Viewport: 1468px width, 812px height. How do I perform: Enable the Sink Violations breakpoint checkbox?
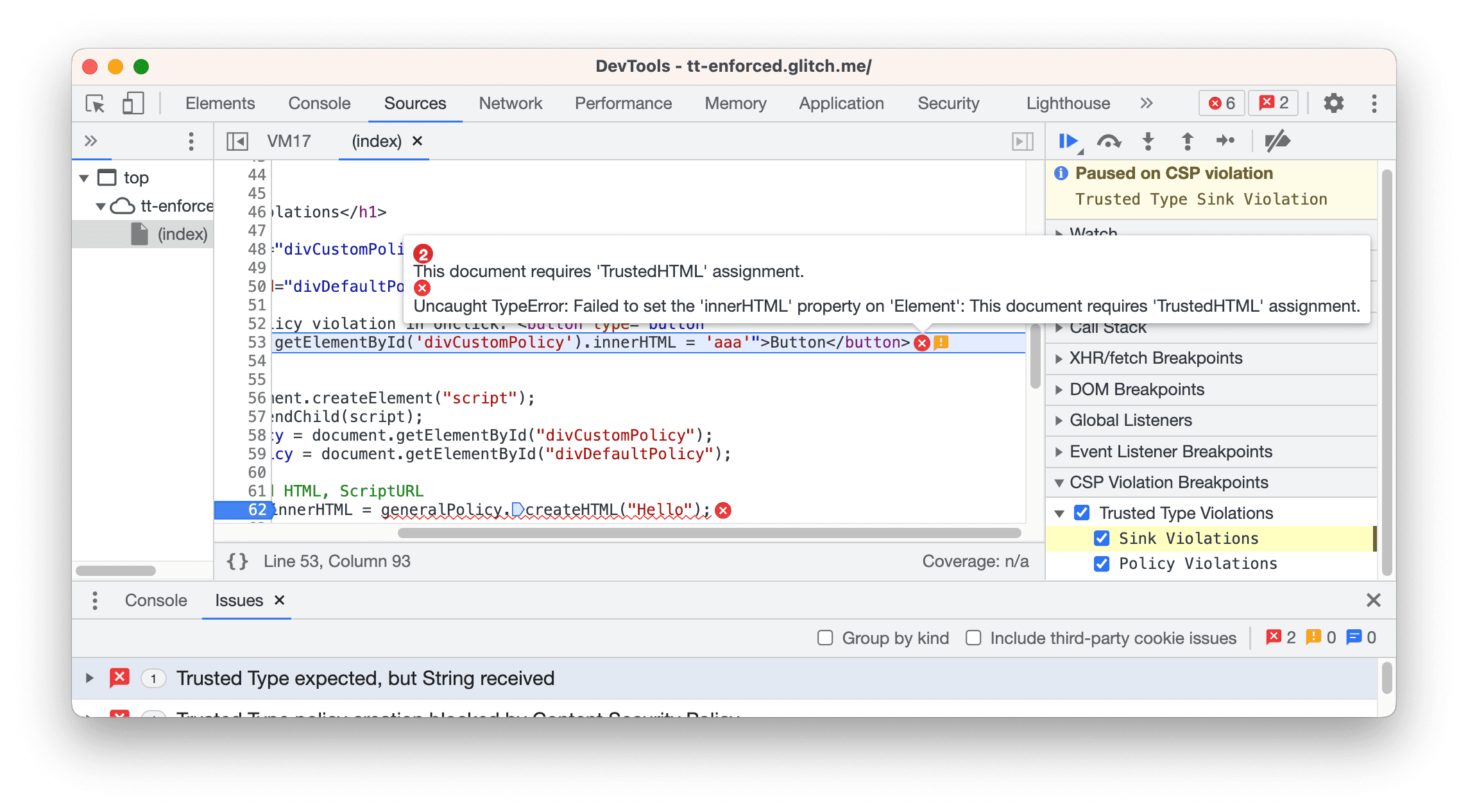(x=1100, y=538)
